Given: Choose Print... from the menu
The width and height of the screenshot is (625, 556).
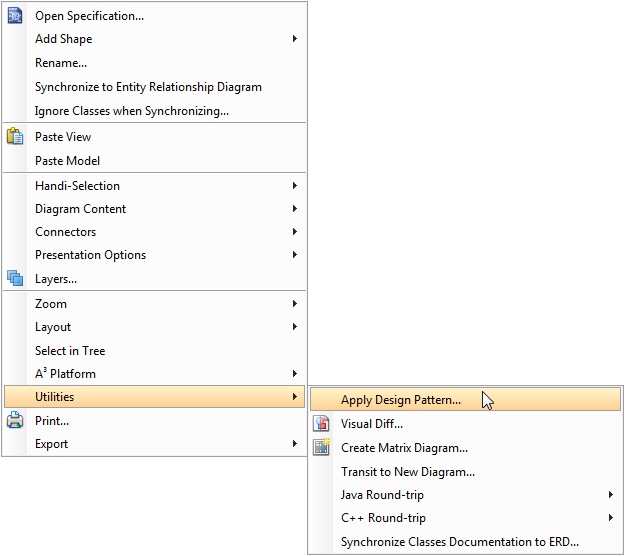Looking at the screenshot, I should [154, 420].
